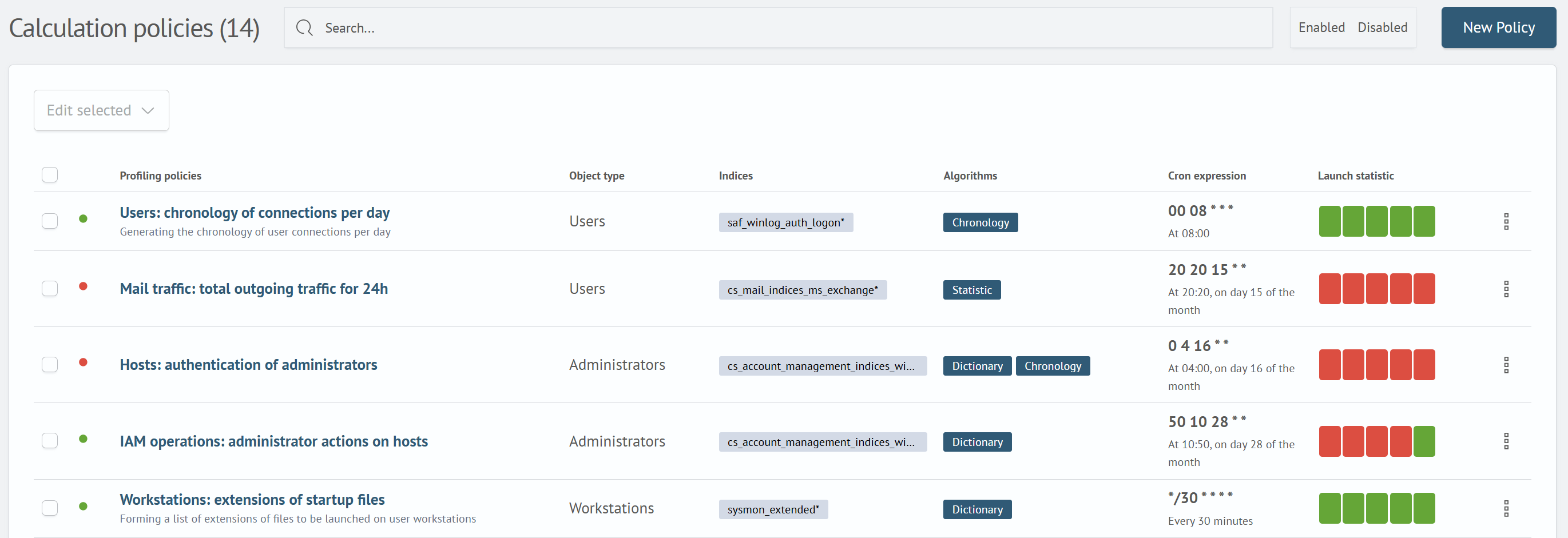
Task: Click the New Policy button
Action: click(1498, 27)
